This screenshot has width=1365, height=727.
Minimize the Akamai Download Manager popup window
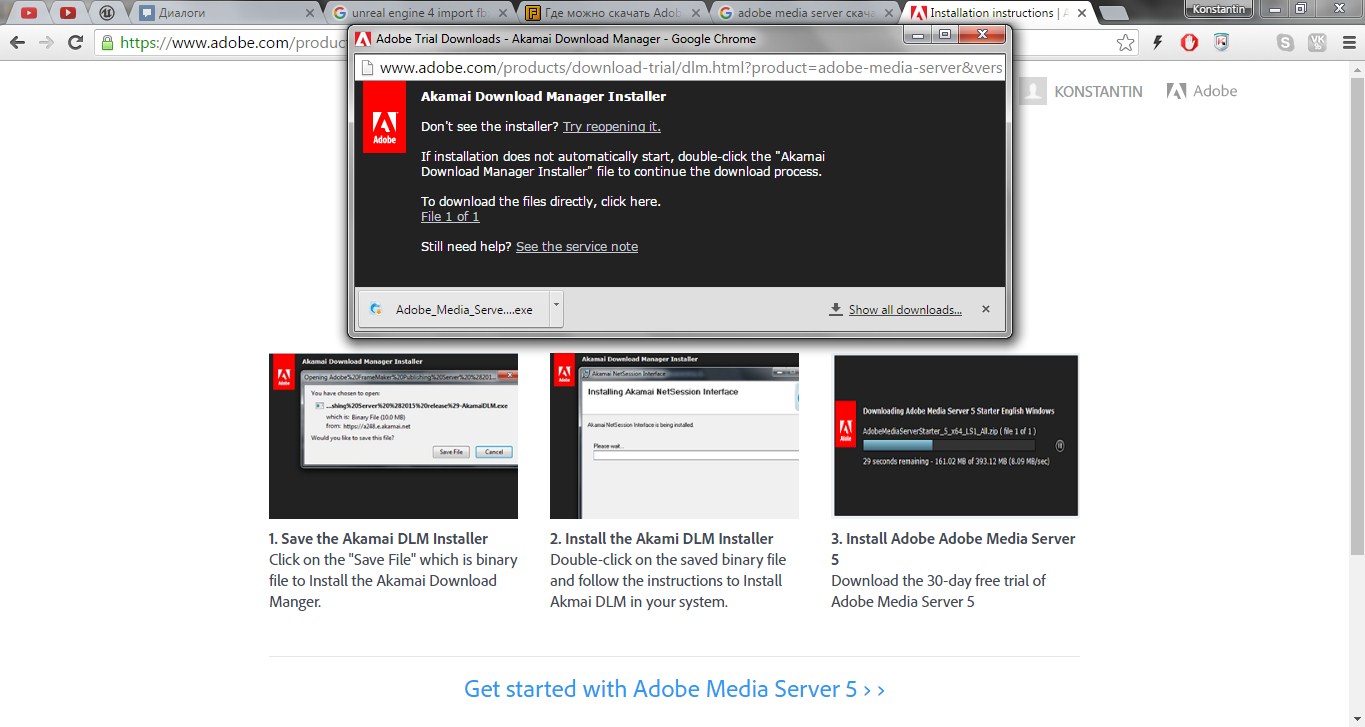[x=918, y=34]
